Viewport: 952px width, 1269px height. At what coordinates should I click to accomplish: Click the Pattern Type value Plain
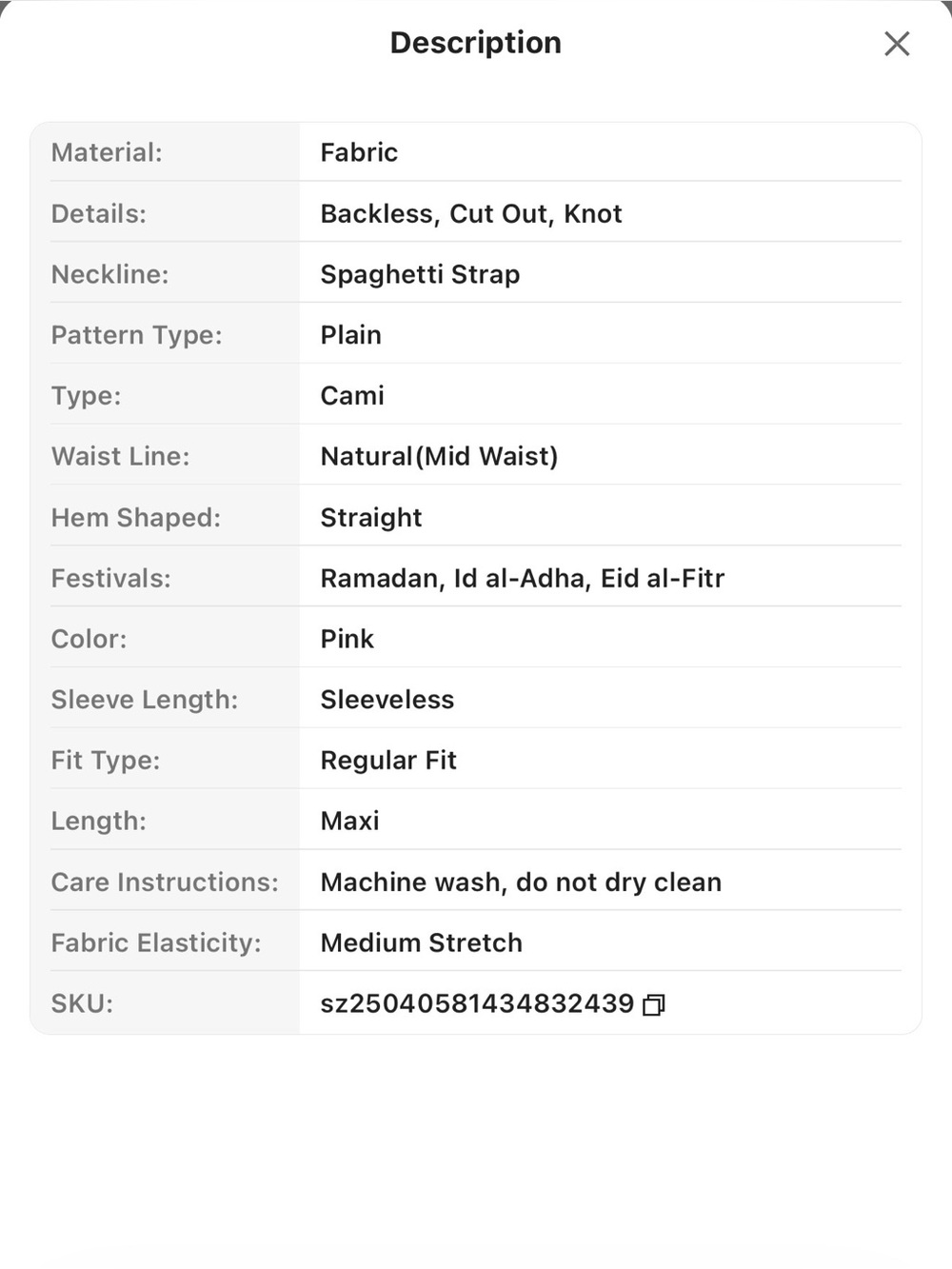(x=350, y=335)
